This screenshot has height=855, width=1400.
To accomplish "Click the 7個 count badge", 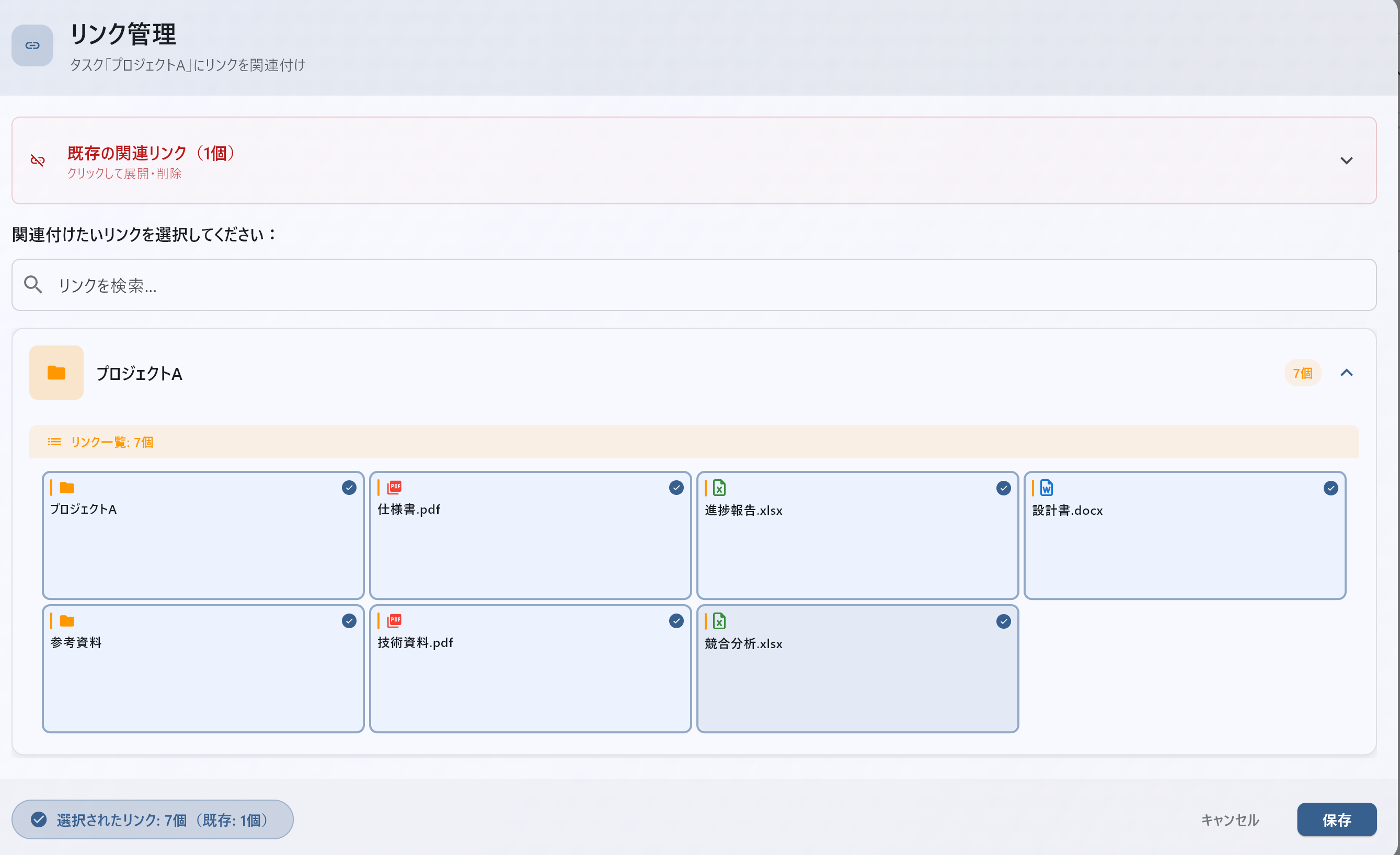I will click(x=1302, y=373).
